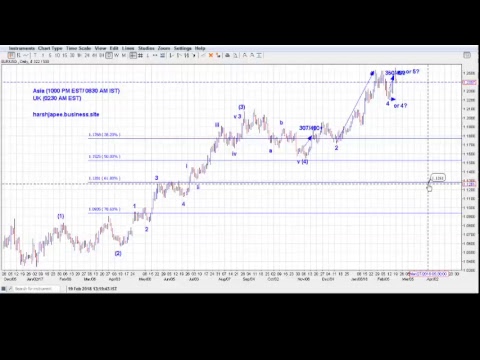Click the 'or 5?' wave annotation

(413, 72)
